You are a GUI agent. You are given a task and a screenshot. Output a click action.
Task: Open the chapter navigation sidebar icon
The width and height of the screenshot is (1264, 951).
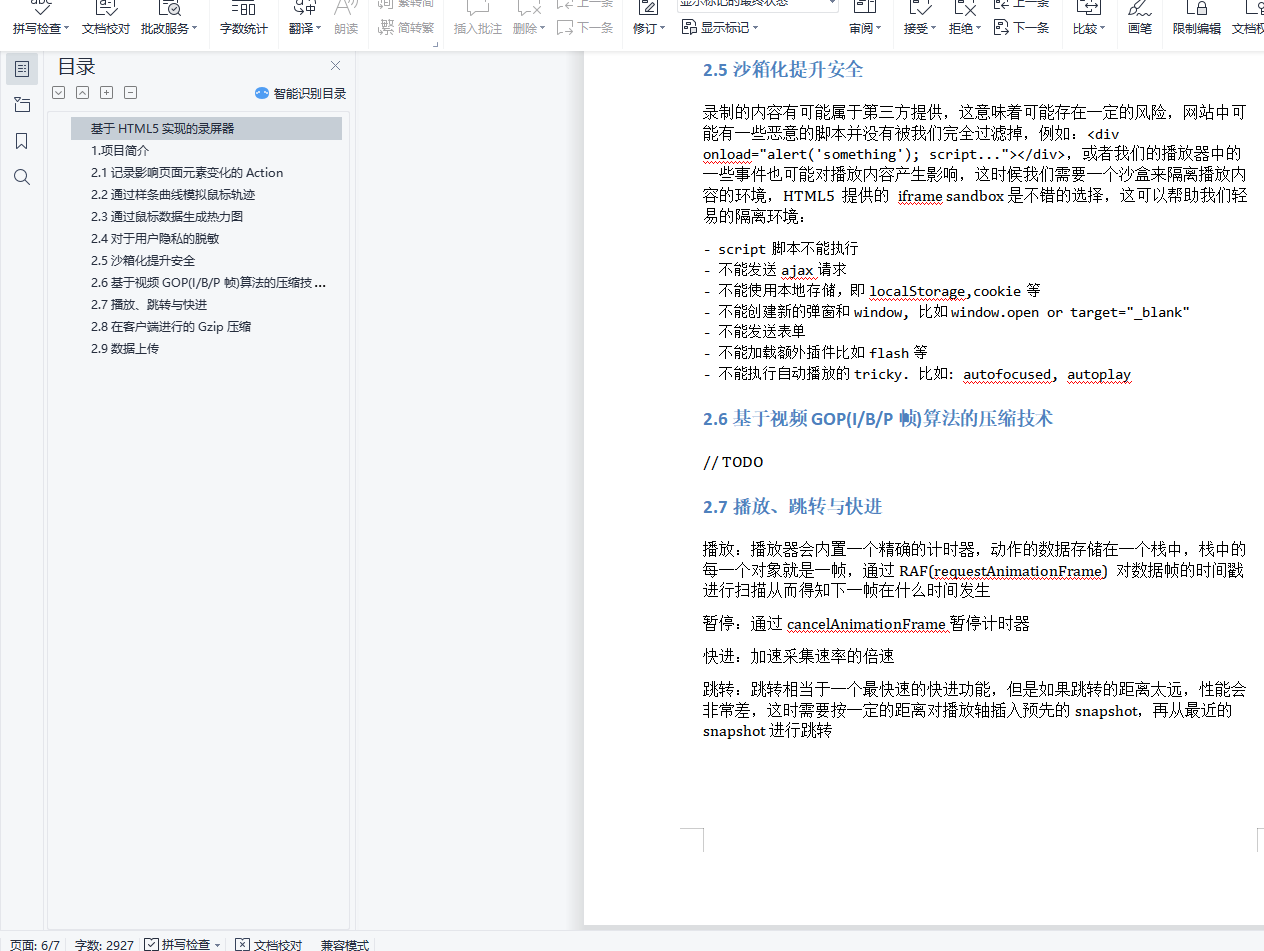22,105
